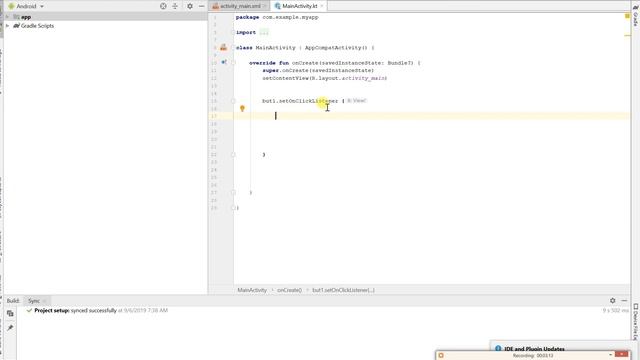
Task: Click the 'it: View!' inlay hint
Action: 357,100
